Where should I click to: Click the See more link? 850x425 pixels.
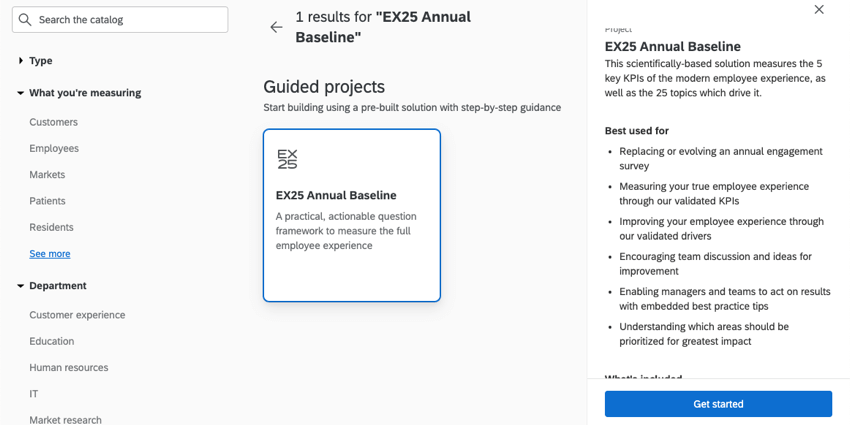pos(50,254)
